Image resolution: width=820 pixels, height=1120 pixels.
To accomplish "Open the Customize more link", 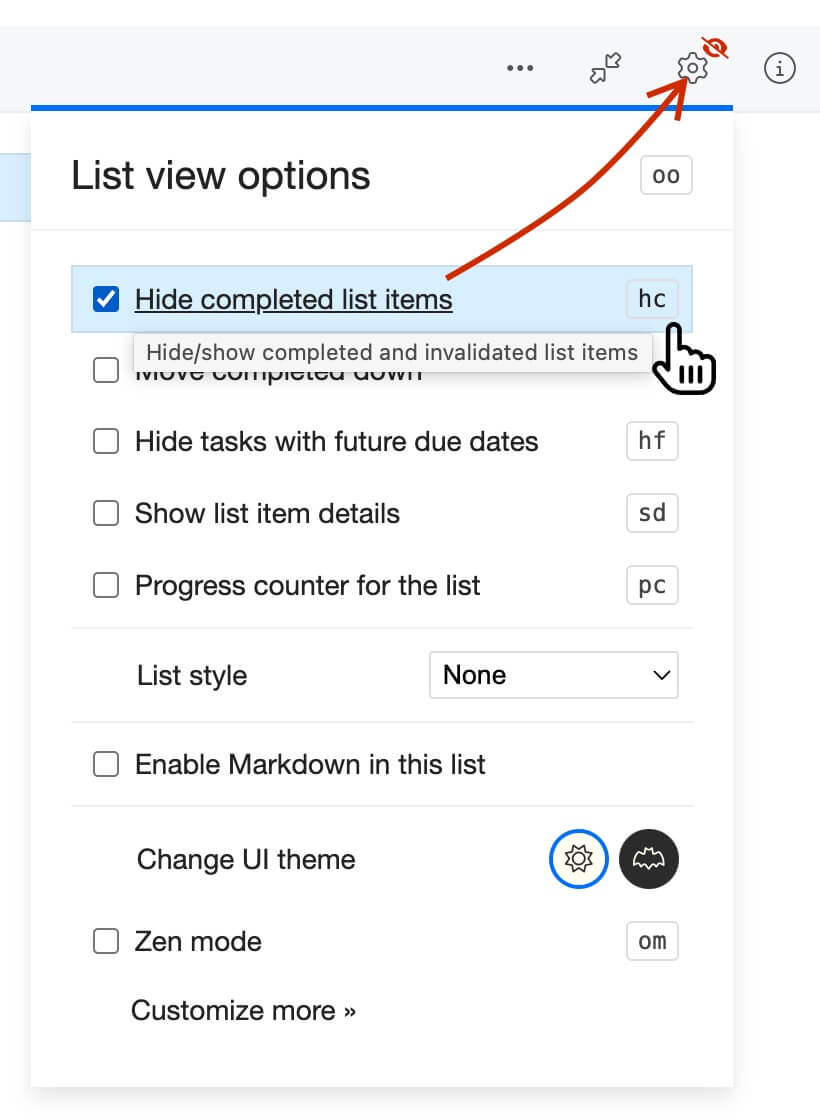I will coord(243,1010).
